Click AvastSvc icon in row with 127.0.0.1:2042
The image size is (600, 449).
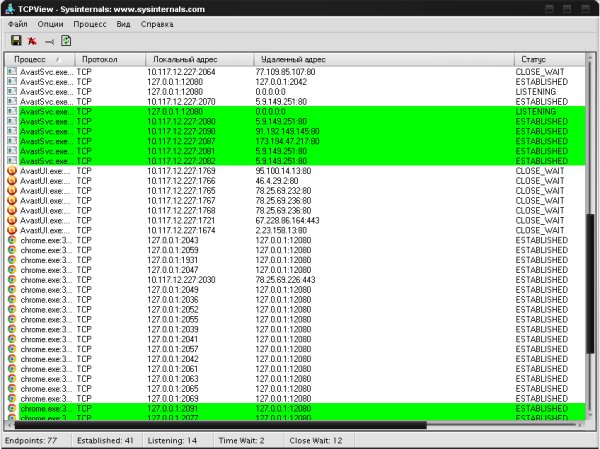[x=12, y=82]
